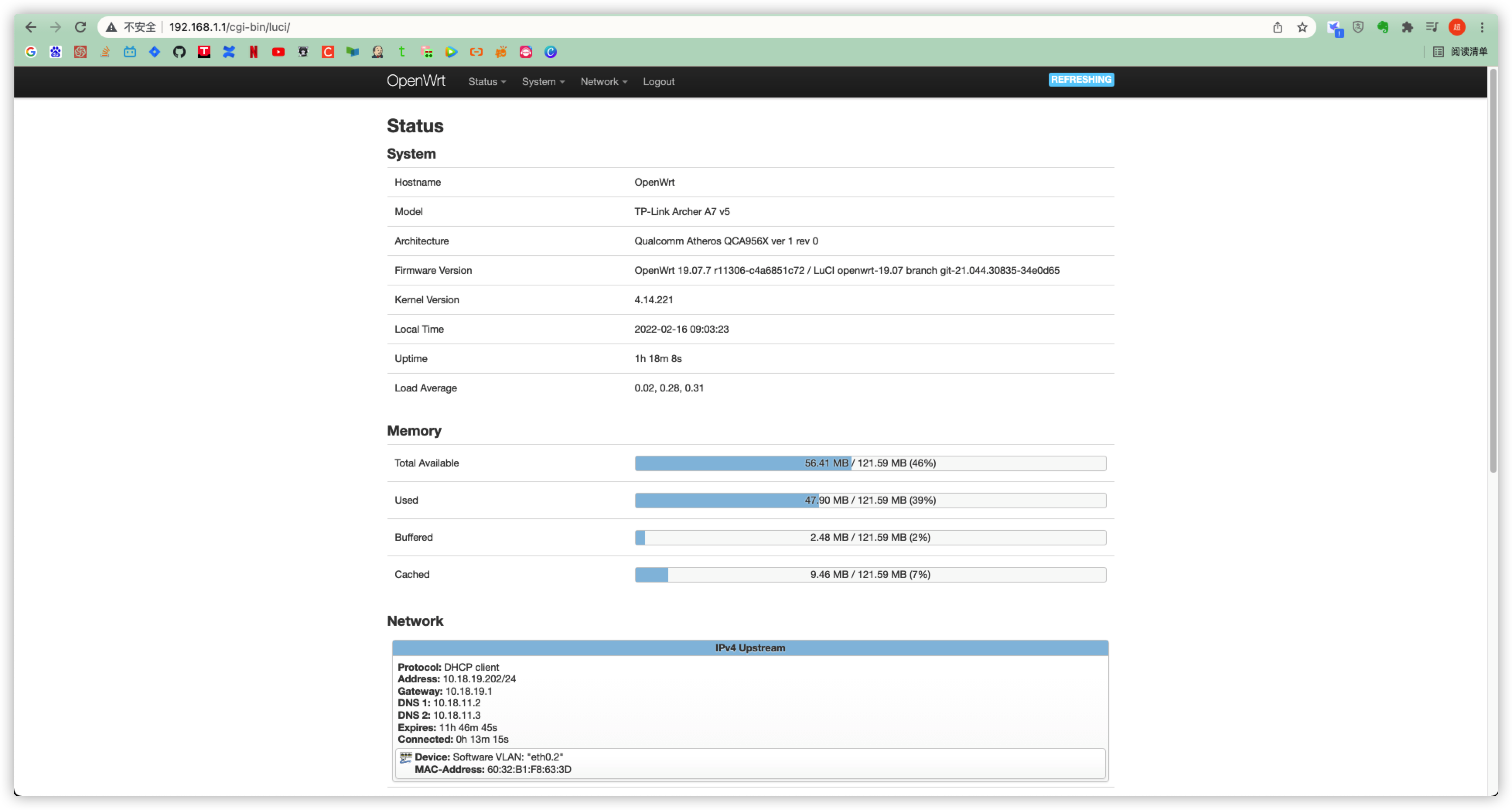Open the reading list 阅读清单
The width and height of the screenshot is (1512, 810).
(x=1460, y=52)
